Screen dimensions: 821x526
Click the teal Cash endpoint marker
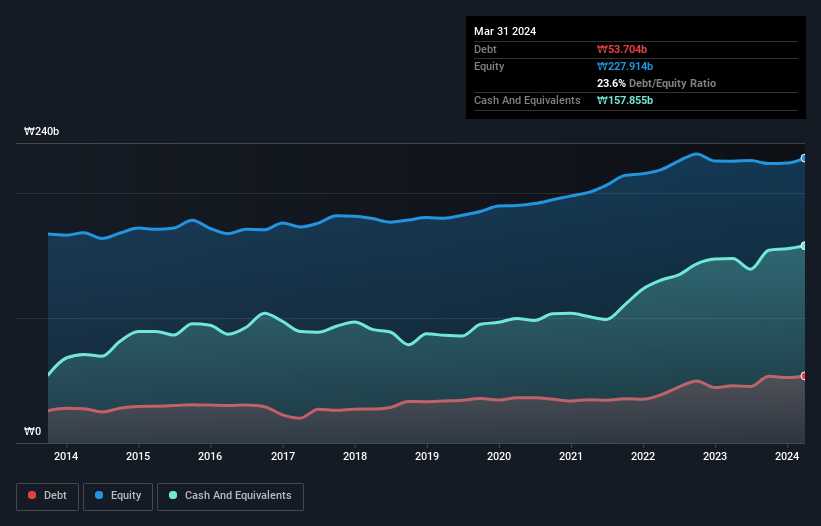804,245
